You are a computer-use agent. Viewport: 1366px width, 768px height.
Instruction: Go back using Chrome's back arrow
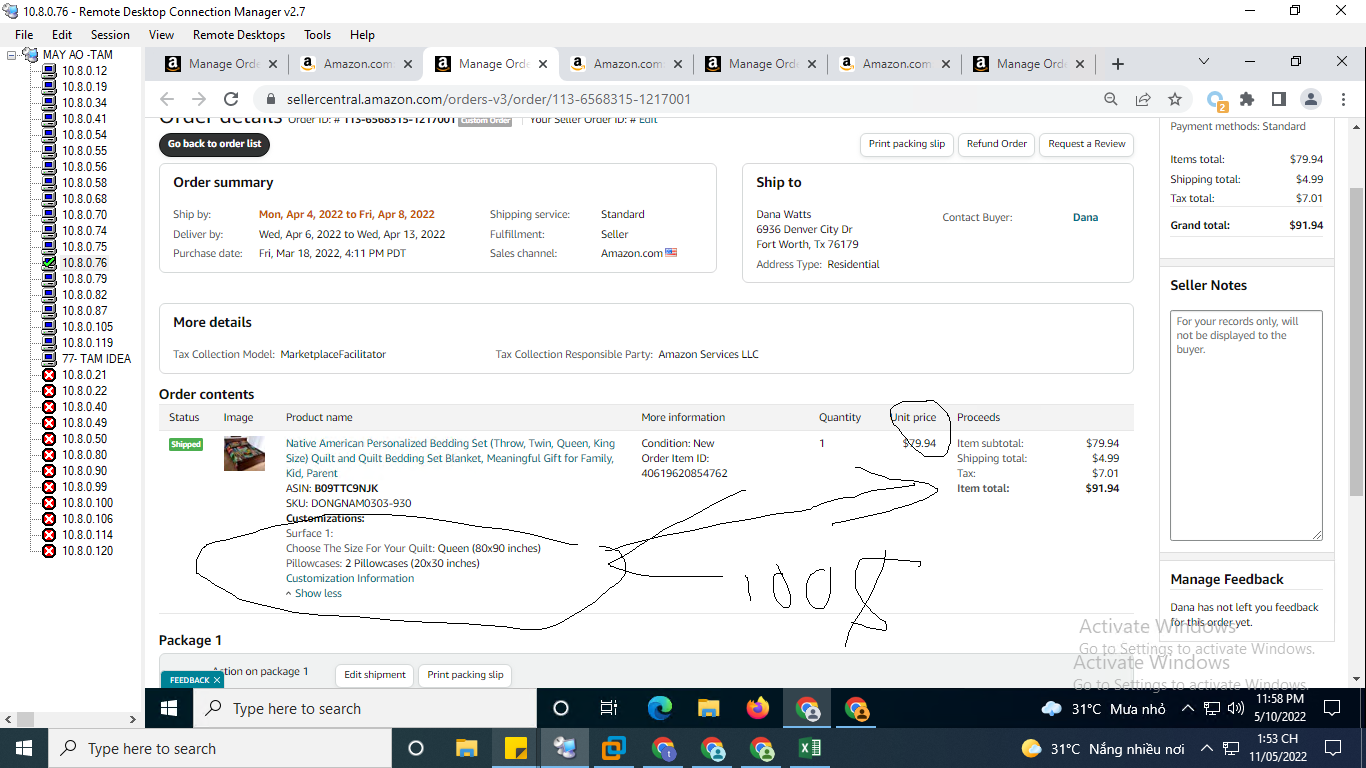click(167, 99)
